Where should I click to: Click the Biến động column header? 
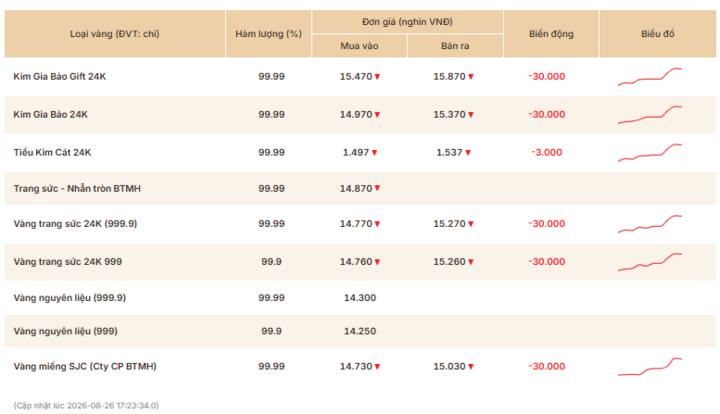(x=551, y=34)
